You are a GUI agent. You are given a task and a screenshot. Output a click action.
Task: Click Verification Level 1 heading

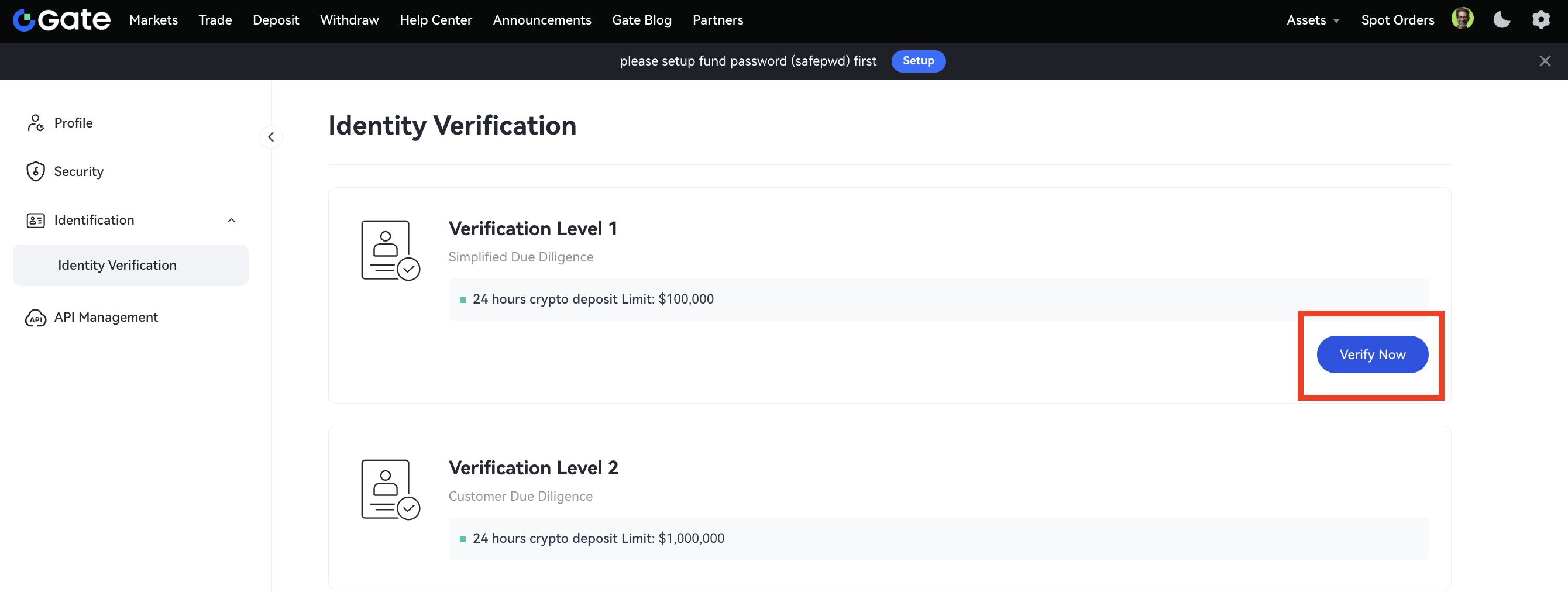point(532,229)
